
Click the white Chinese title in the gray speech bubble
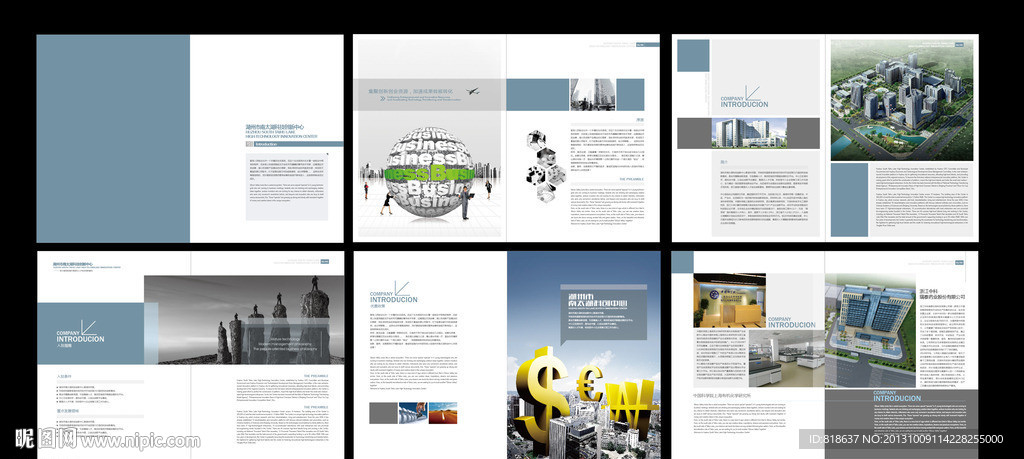pyautogui.click(x=597, y=300)
